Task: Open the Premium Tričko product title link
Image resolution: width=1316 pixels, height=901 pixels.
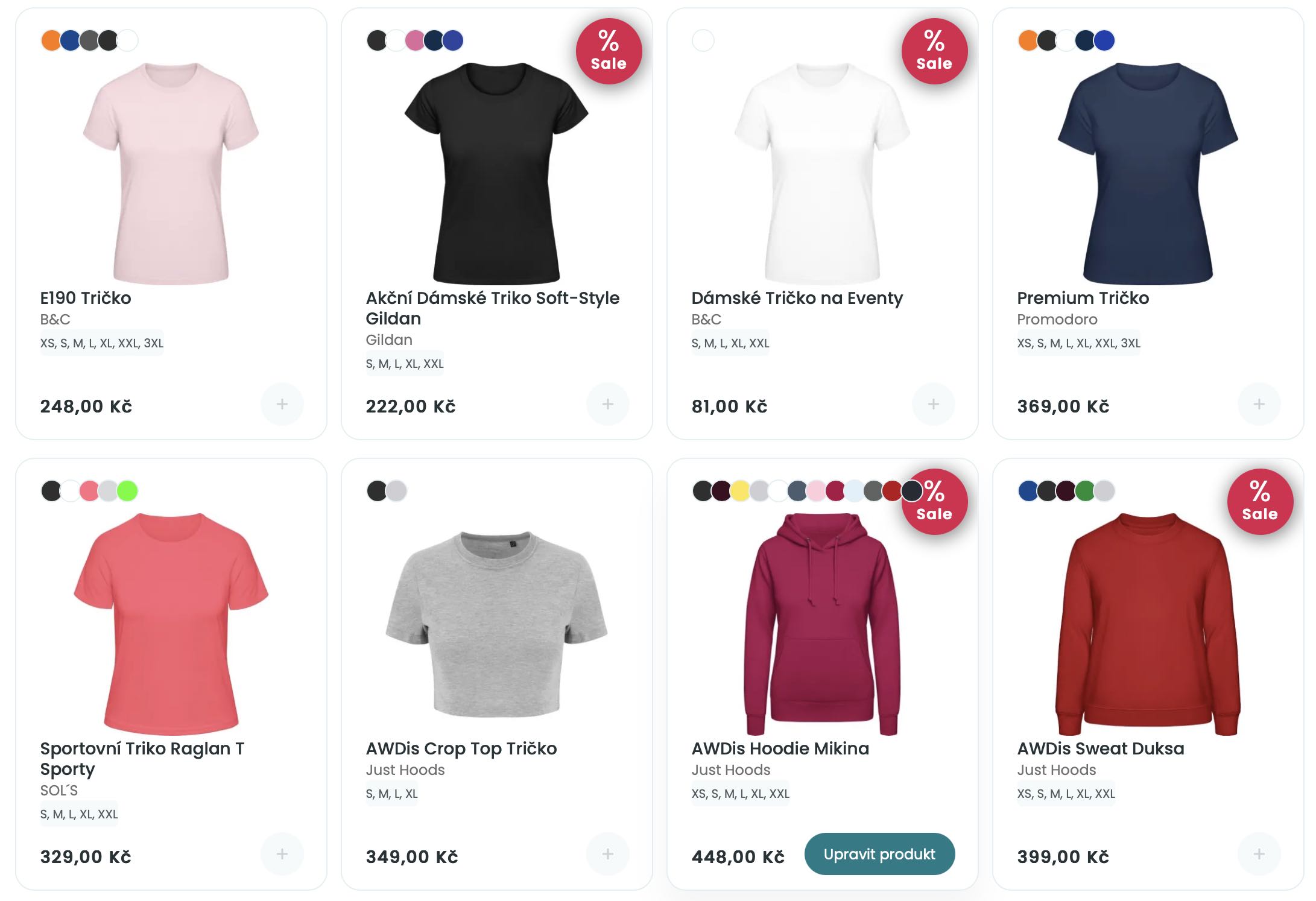Action: (x=1083, y=298)
